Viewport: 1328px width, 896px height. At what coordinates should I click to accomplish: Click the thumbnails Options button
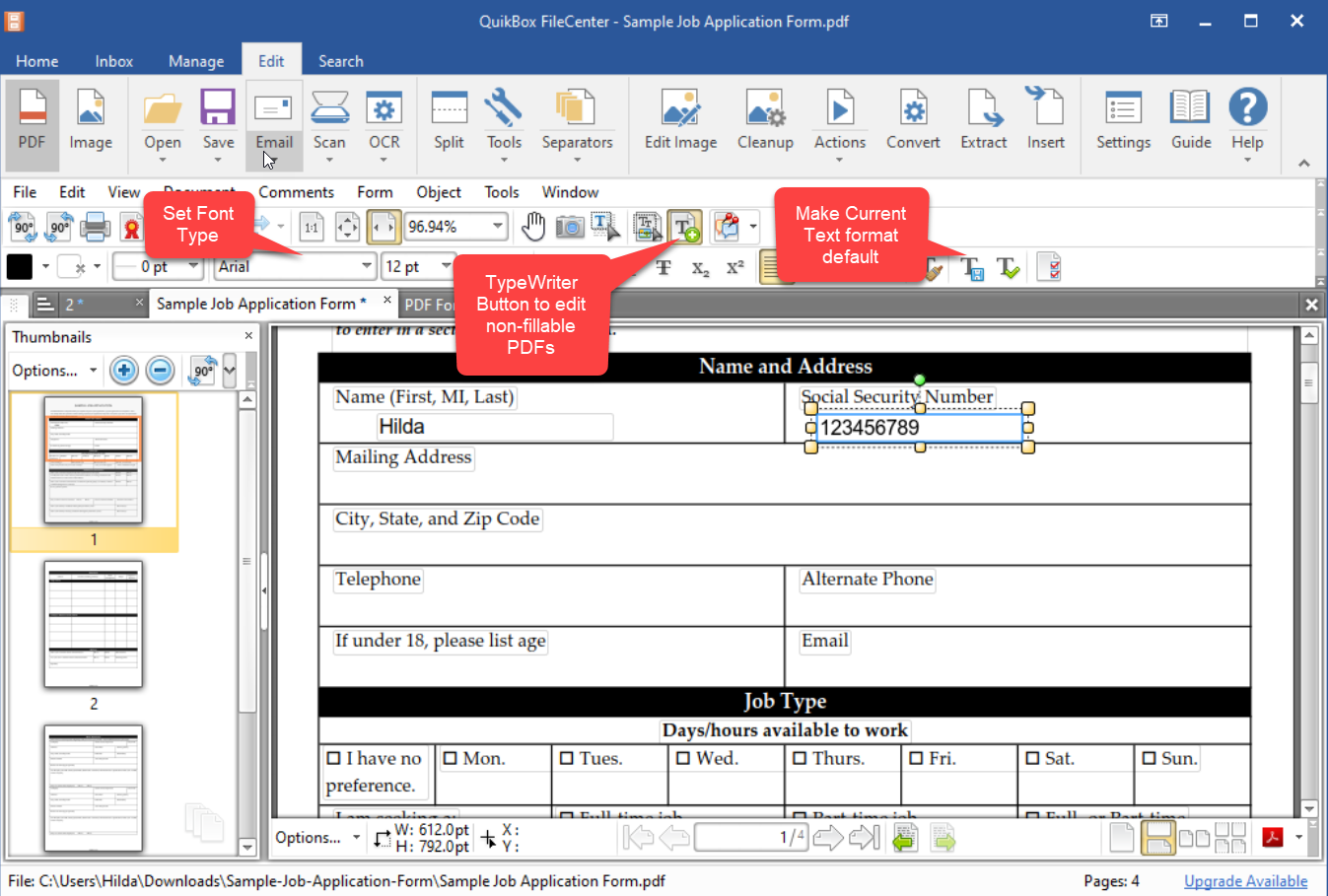click(x=53, y=371)
